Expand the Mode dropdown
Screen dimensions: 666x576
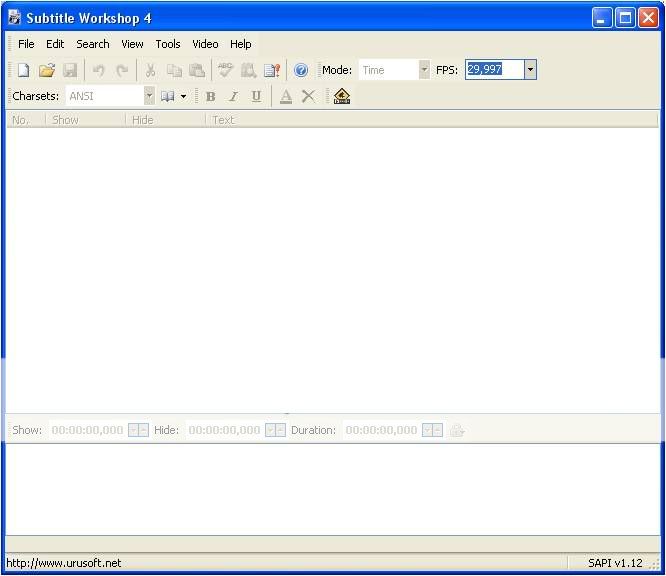coord(424,70)
